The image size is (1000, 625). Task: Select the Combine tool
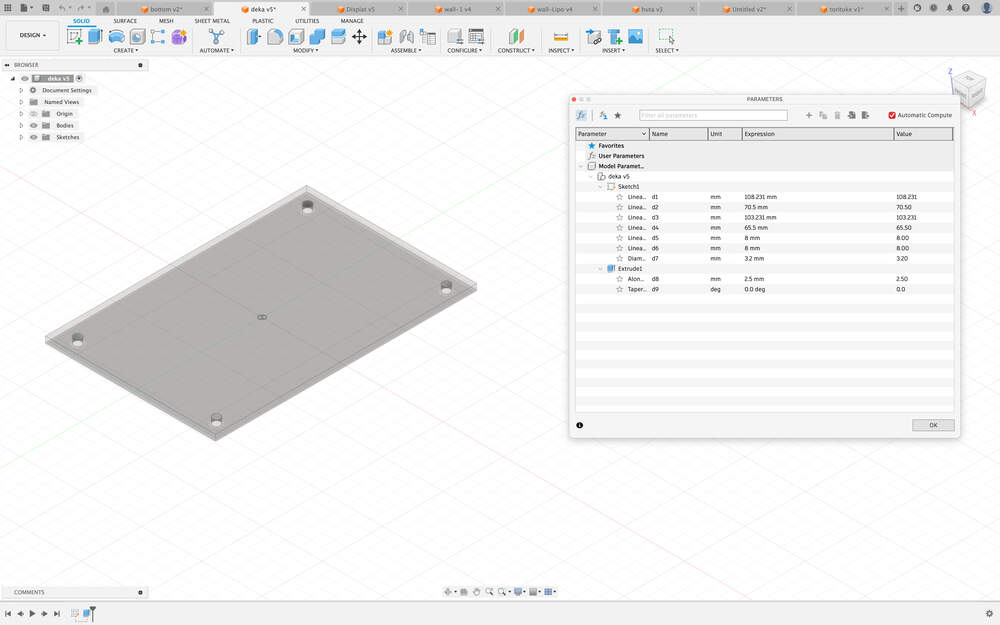point(317,36)
